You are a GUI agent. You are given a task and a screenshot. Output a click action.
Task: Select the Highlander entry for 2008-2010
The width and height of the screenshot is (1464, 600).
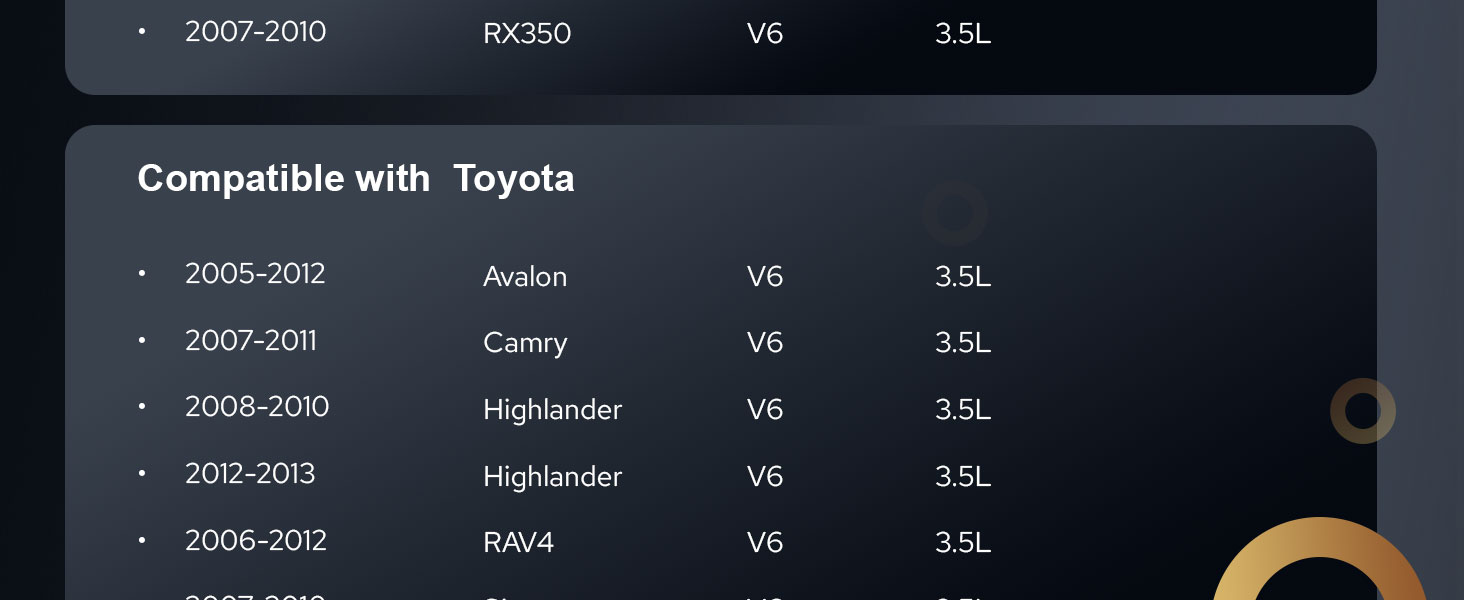tap(552, 410)
